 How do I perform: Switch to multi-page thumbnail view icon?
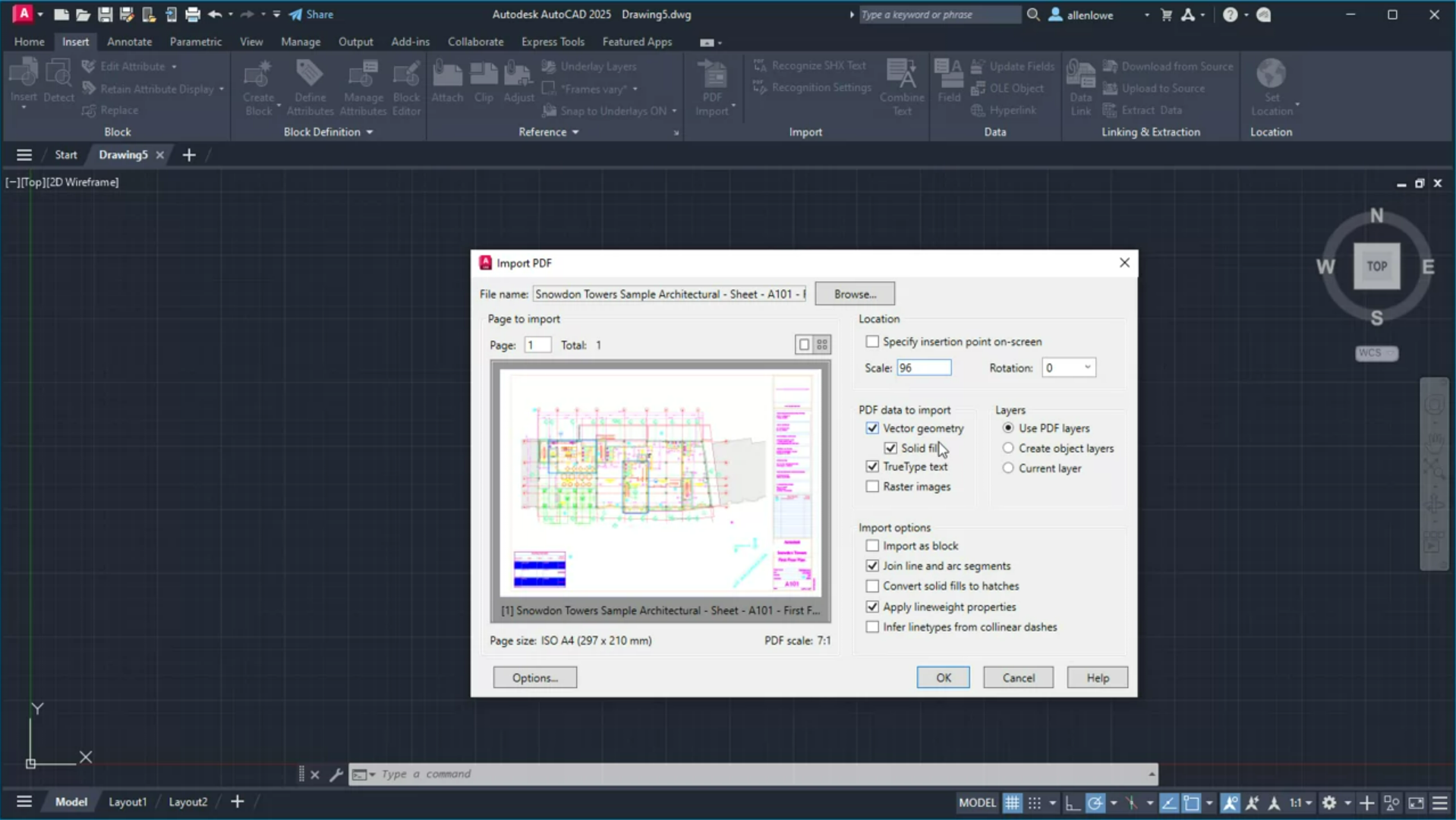(822, 345)
